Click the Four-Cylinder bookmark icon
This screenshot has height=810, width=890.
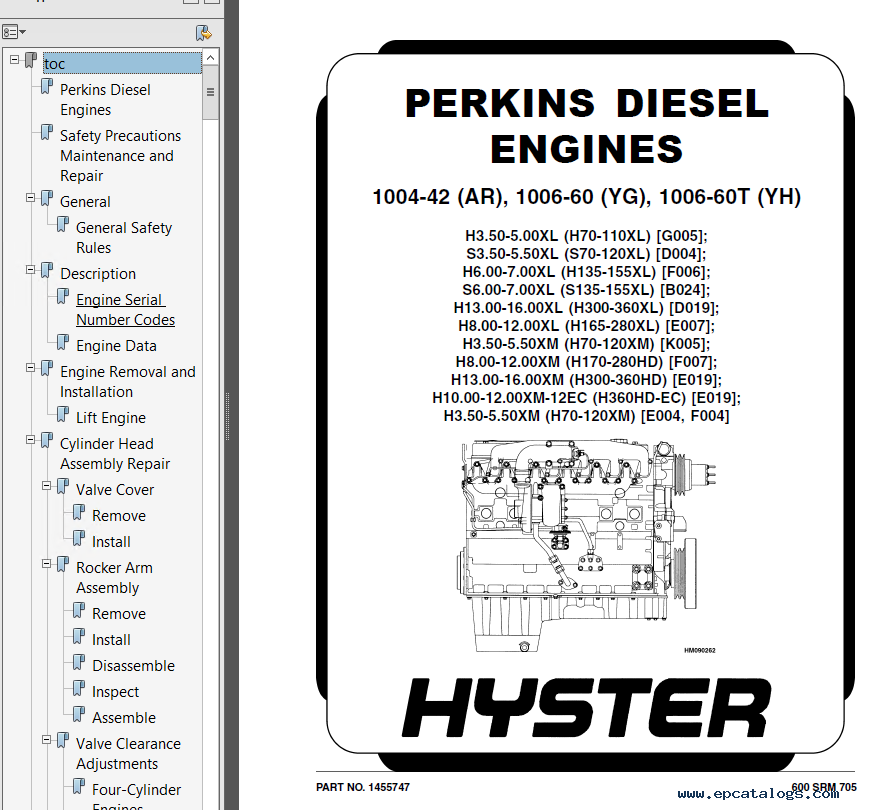(79, 787)
